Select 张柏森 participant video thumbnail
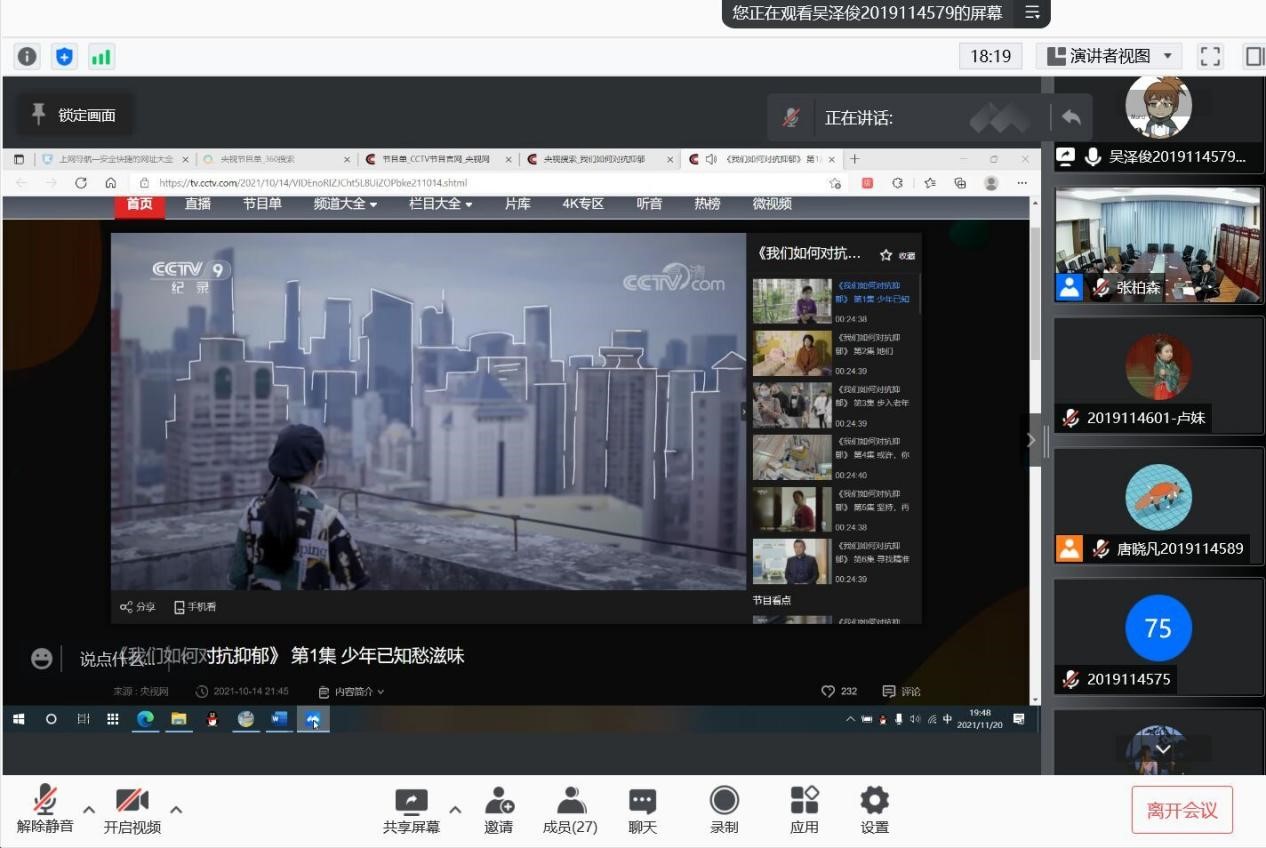This screenshot has height=848, width=1266. pos(1158,244)
